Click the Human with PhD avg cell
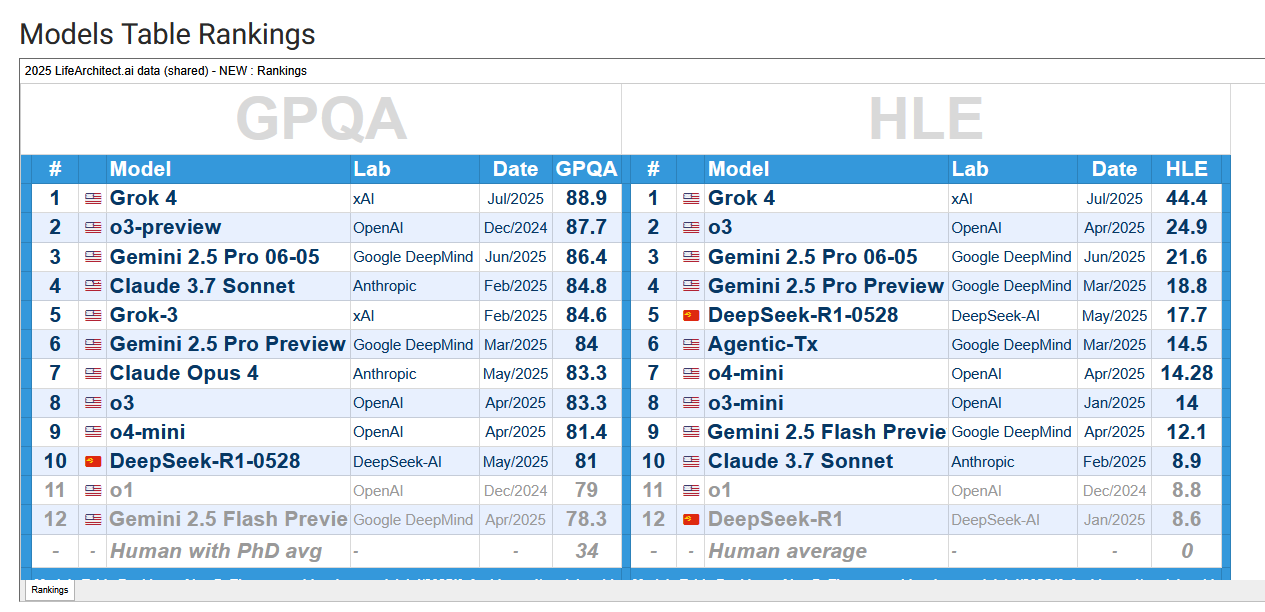 [x=228, y=551]
